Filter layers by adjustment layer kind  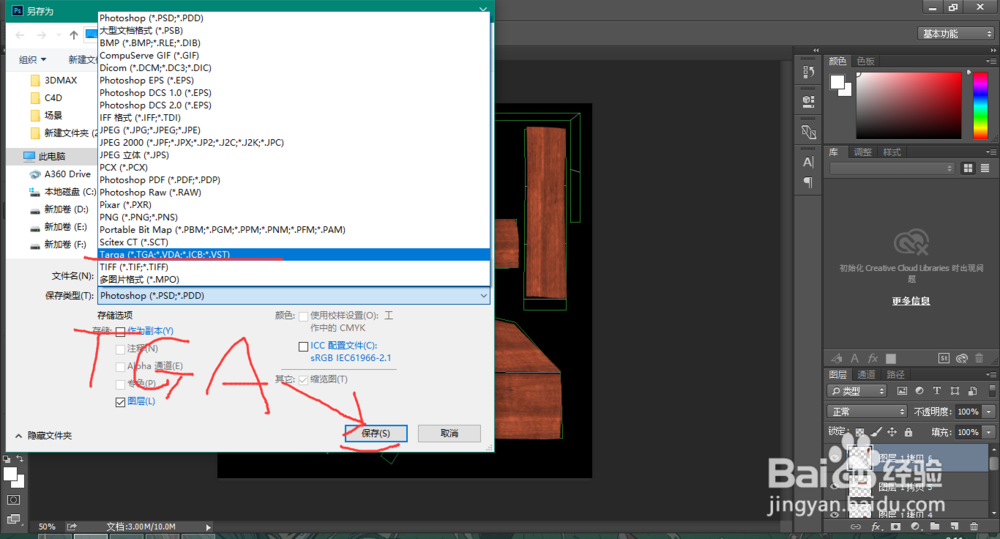[919, 391]
